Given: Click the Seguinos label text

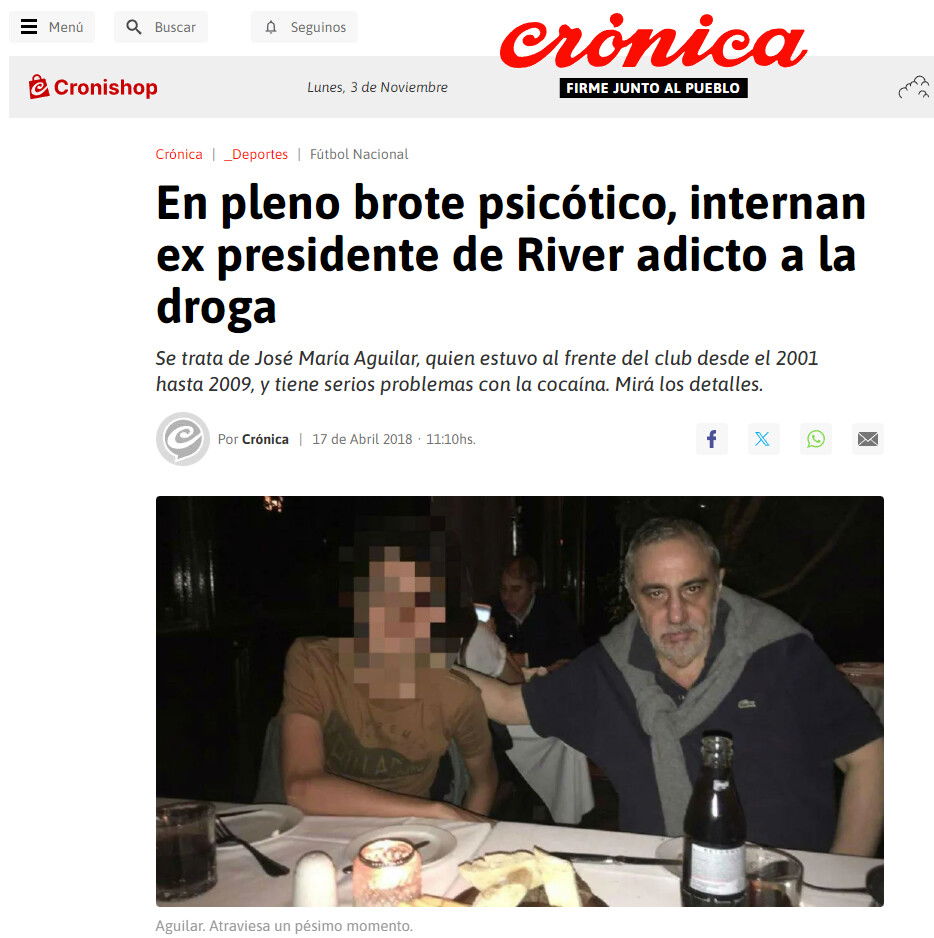Looking at the screenshot, I should click(318, 27).
